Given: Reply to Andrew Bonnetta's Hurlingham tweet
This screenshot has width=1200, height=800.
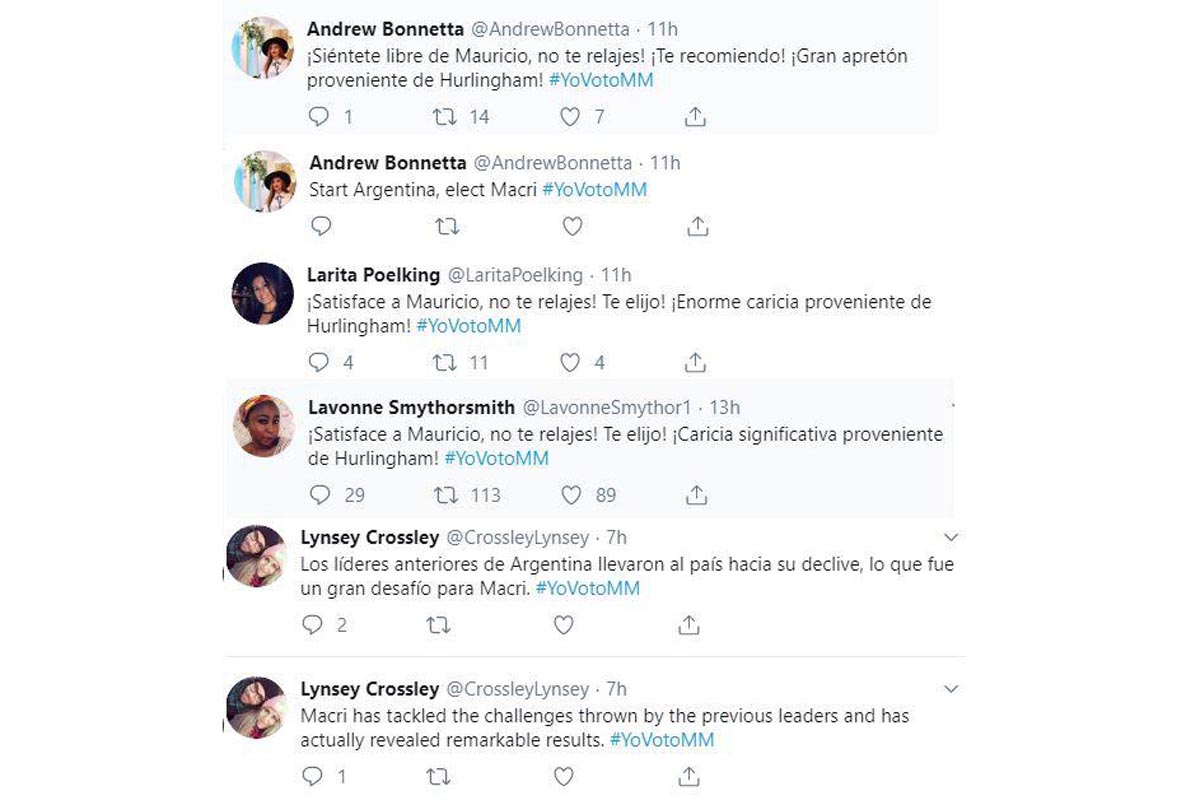Looking at the screenshot, I should 319,117.
